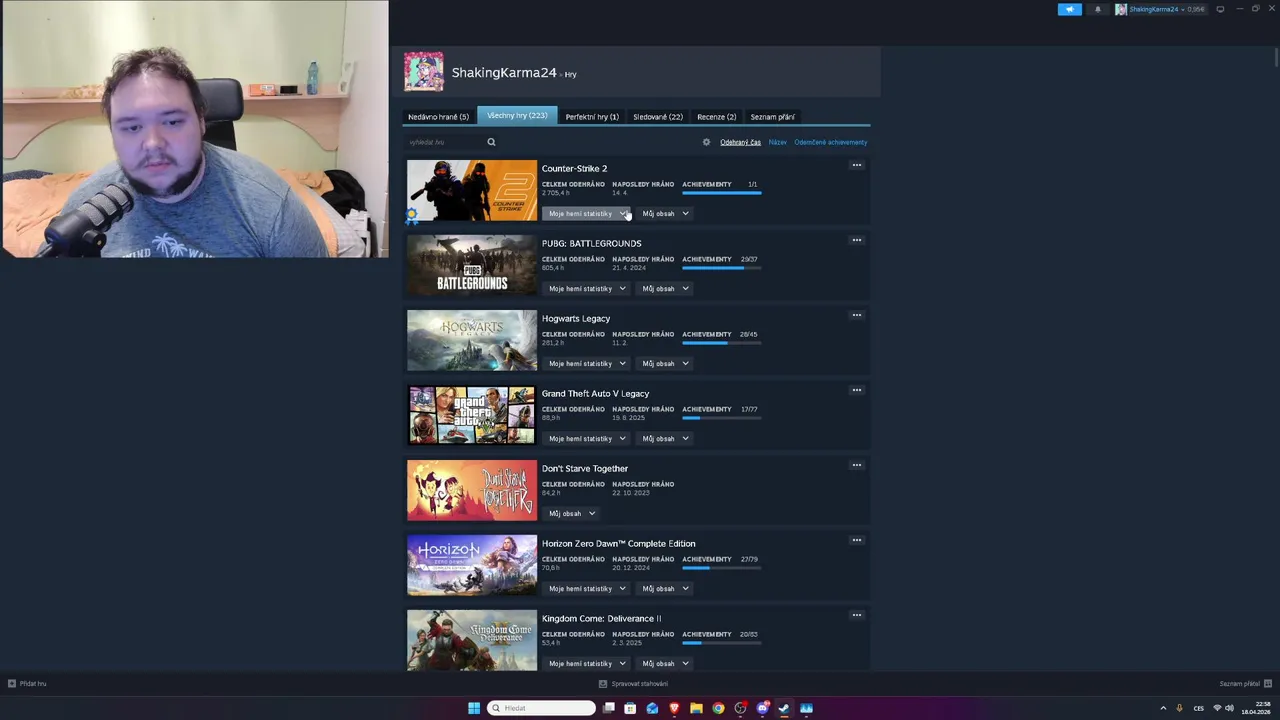The height and width of the screenshot is (720, 1280).
Task: Open File Explorer from taskbar
Action: (x=696, y=708)
